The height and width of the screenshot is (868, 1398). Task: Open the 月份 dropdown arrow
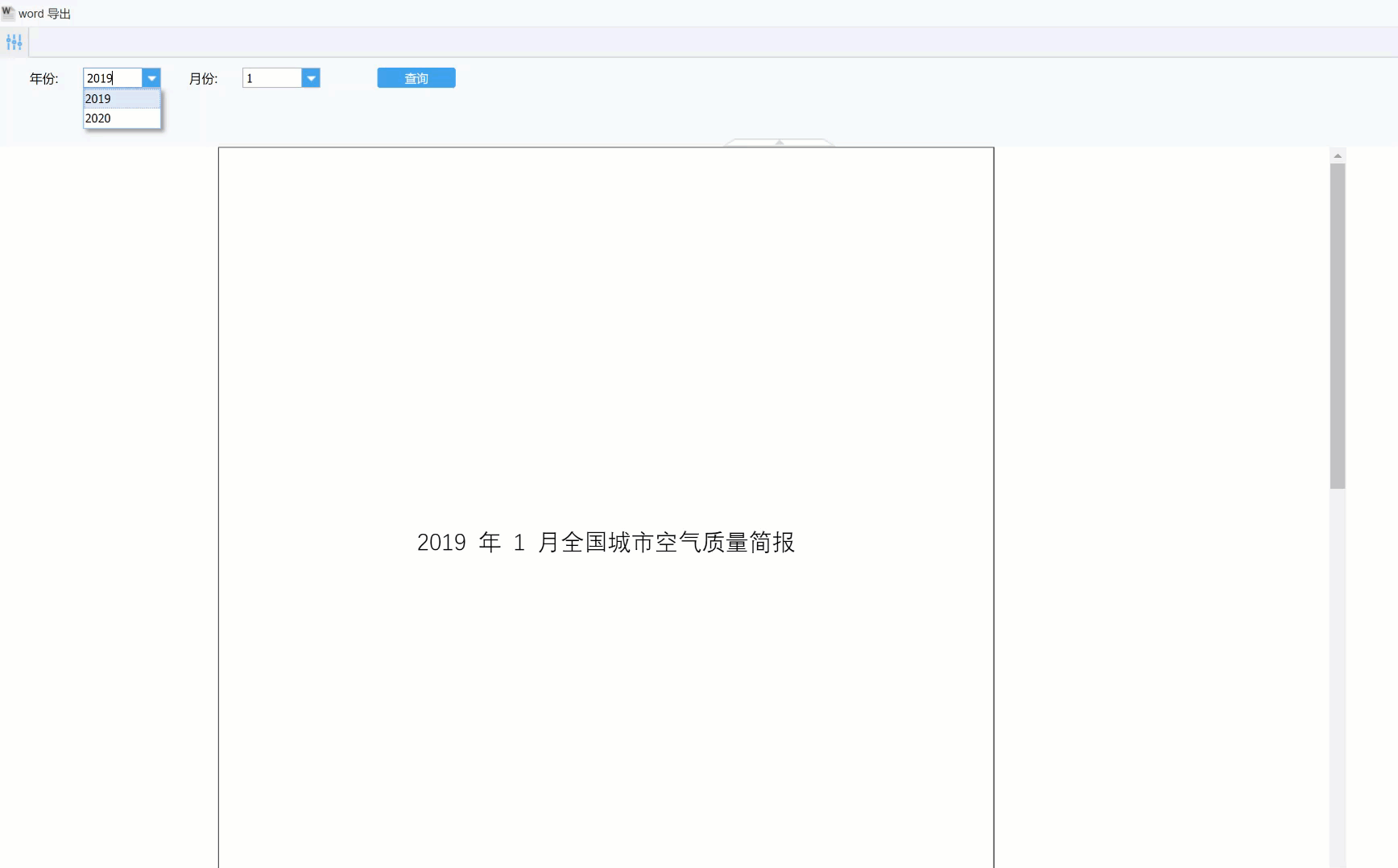click(311, 78)
